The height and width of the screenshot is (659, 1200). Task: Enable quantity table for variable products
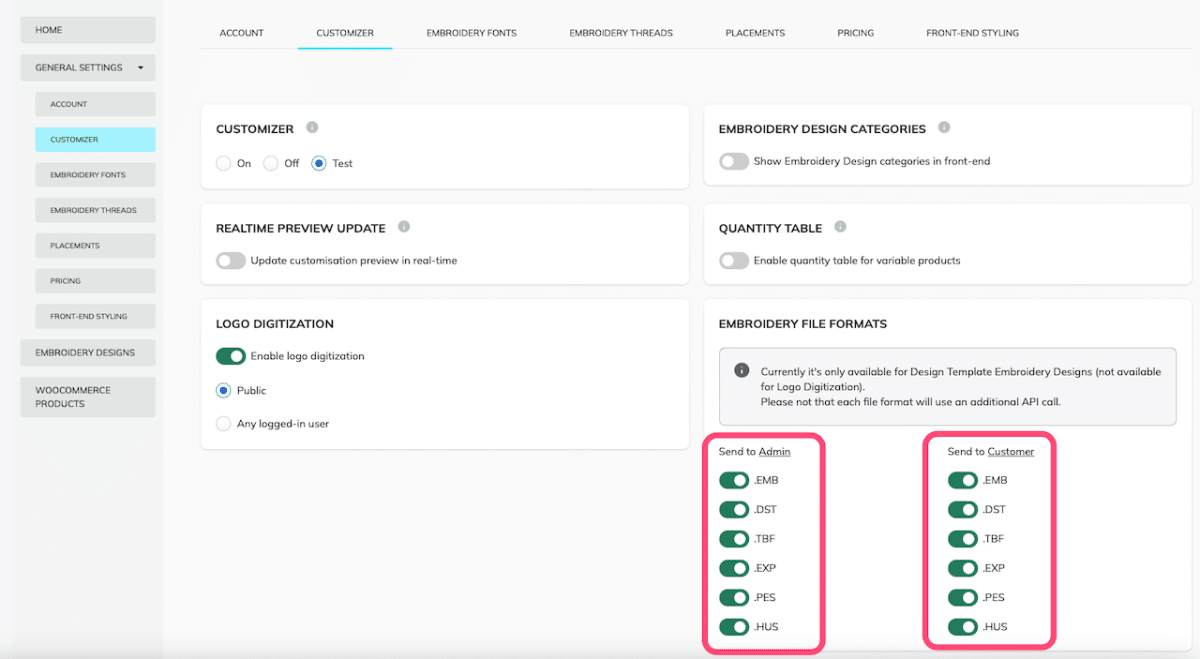point(733,260)
